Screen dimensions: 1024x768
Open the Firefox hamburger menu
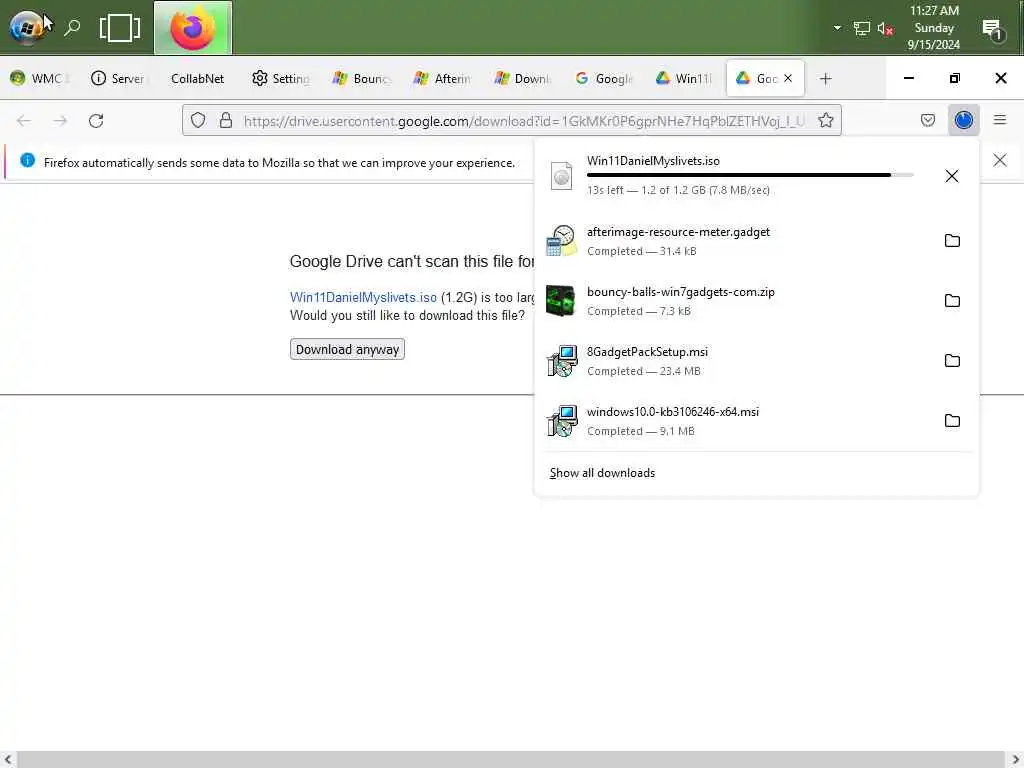point(1000,120)
